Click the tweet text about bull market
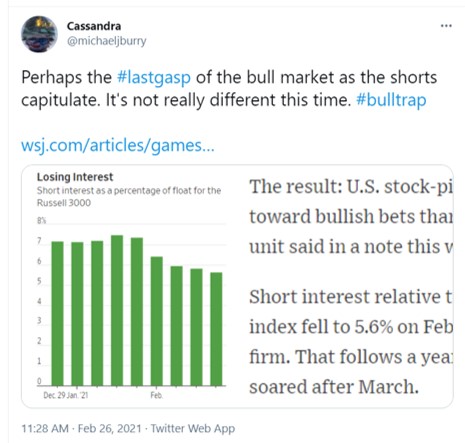Image resolution: width=465 pixels, height=443 pixels. coord(229,88)
